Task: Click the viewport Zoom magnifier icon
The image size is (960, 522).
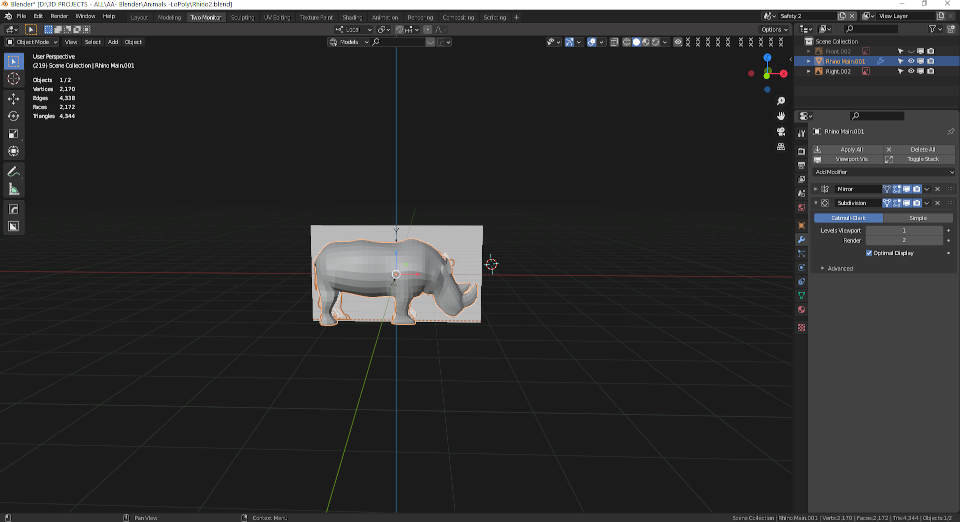Action: coord(781,101)
